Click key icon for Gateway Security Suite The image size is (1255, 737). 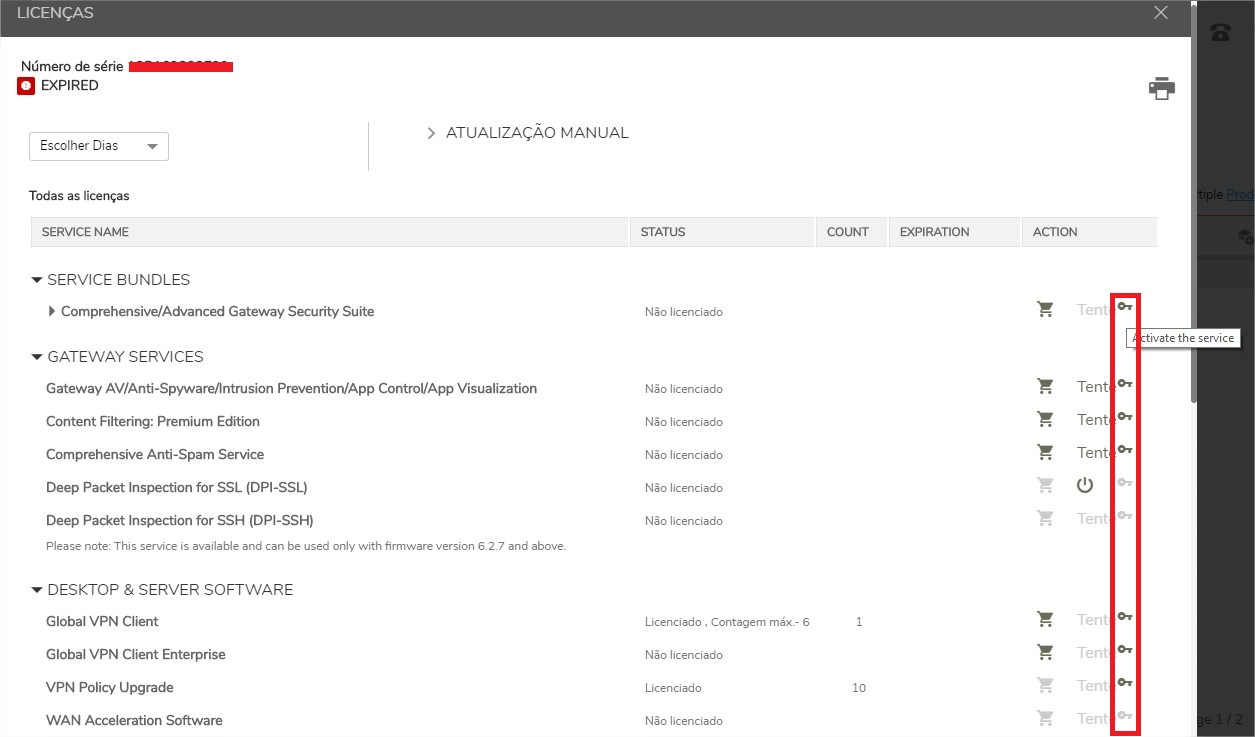(x=1125, y=306)
